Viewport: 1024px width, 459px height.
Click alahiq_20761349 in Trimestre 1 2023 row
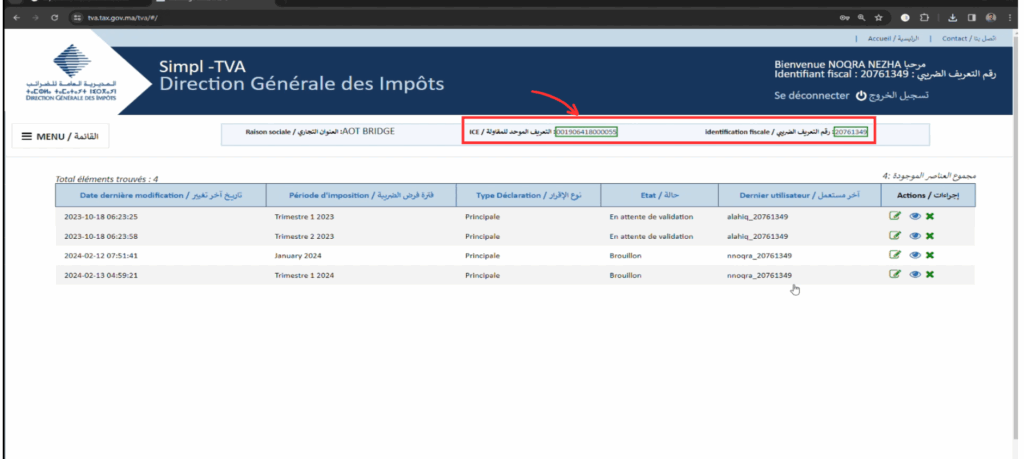click(x=757, y=217)
